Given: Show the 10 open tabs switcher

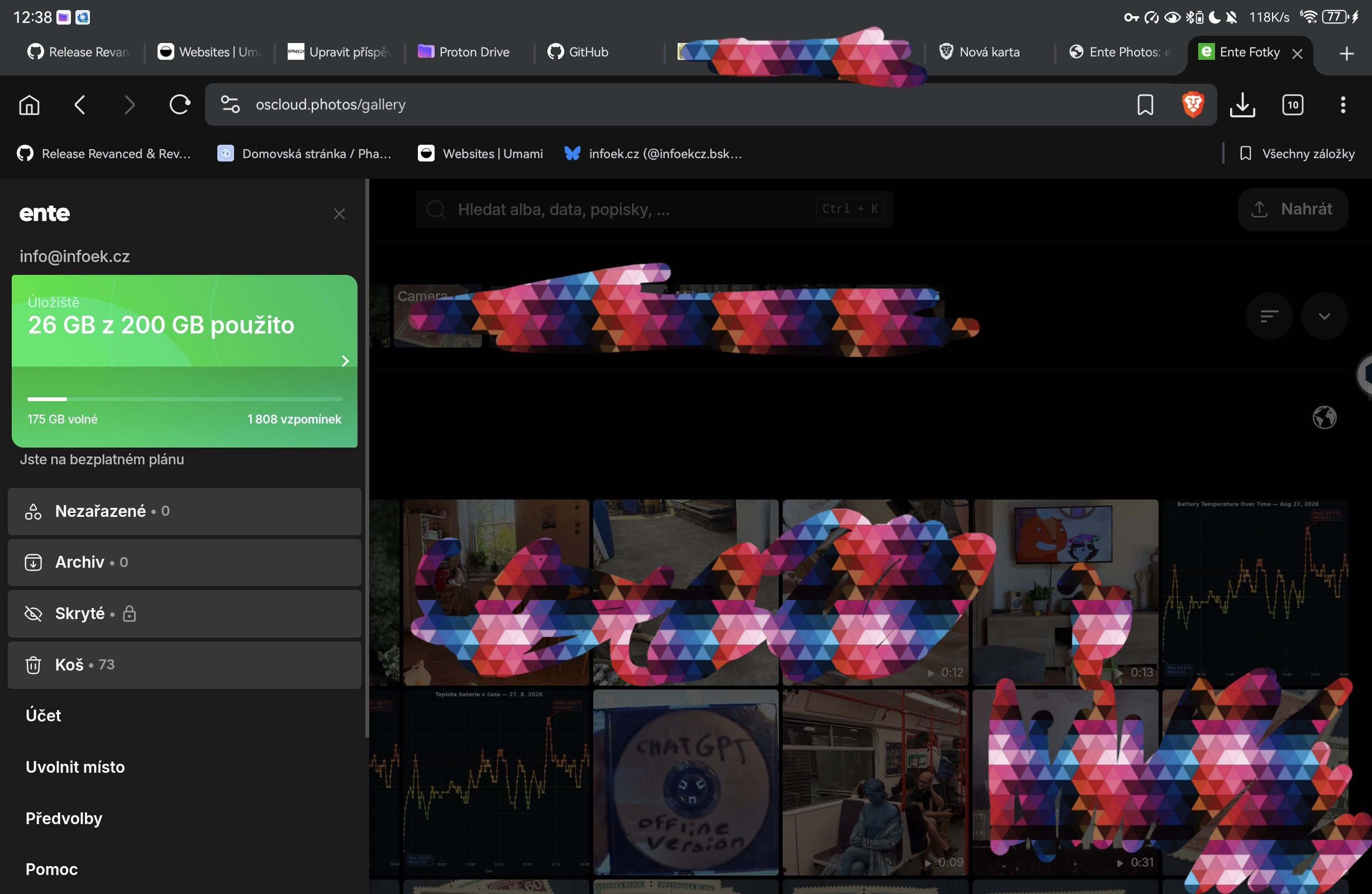Looking at the screenshot, I should pyautogui.click(x=1293, y=105).
